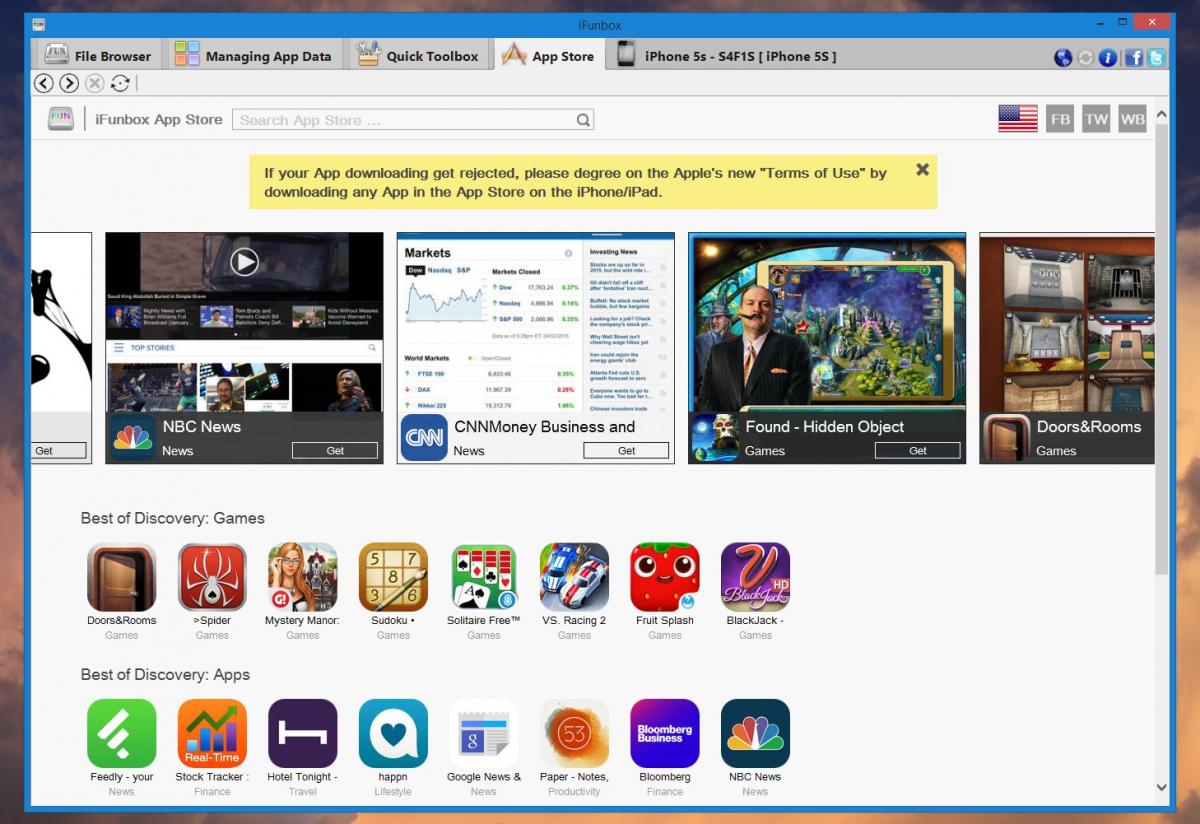Go forward with the forward arrow
This screenshot has height=824, width=1200.
(69, 83)
